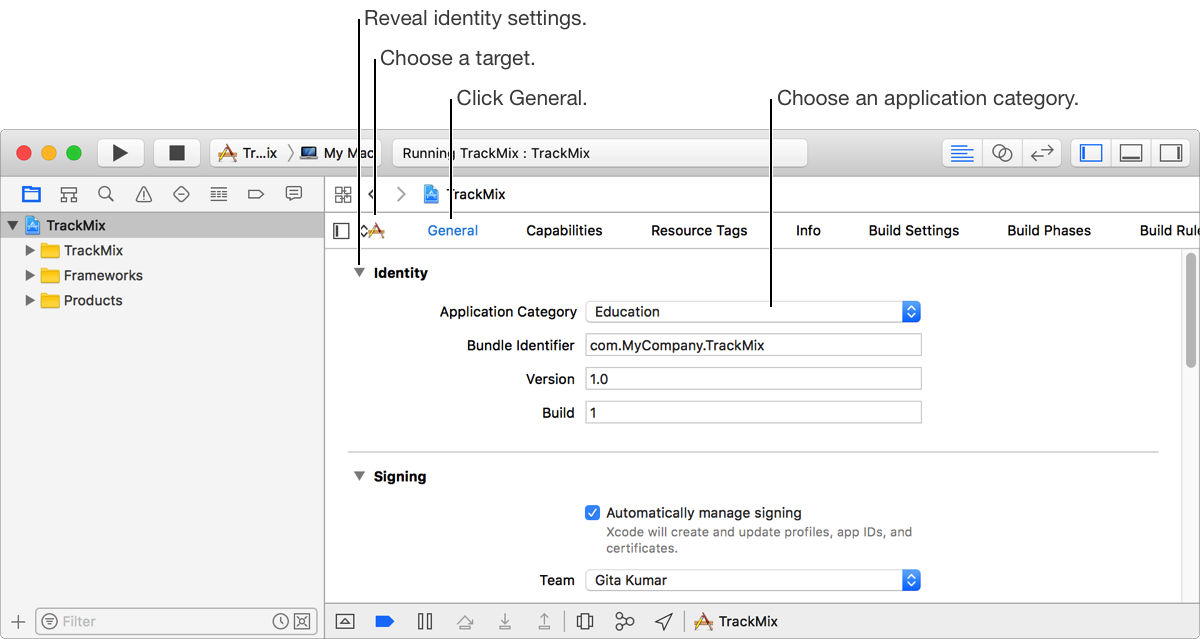This screenshot has width=1200, height=639.
Task: Edit the Bundle Identifier field
Action: coord(753,345)
